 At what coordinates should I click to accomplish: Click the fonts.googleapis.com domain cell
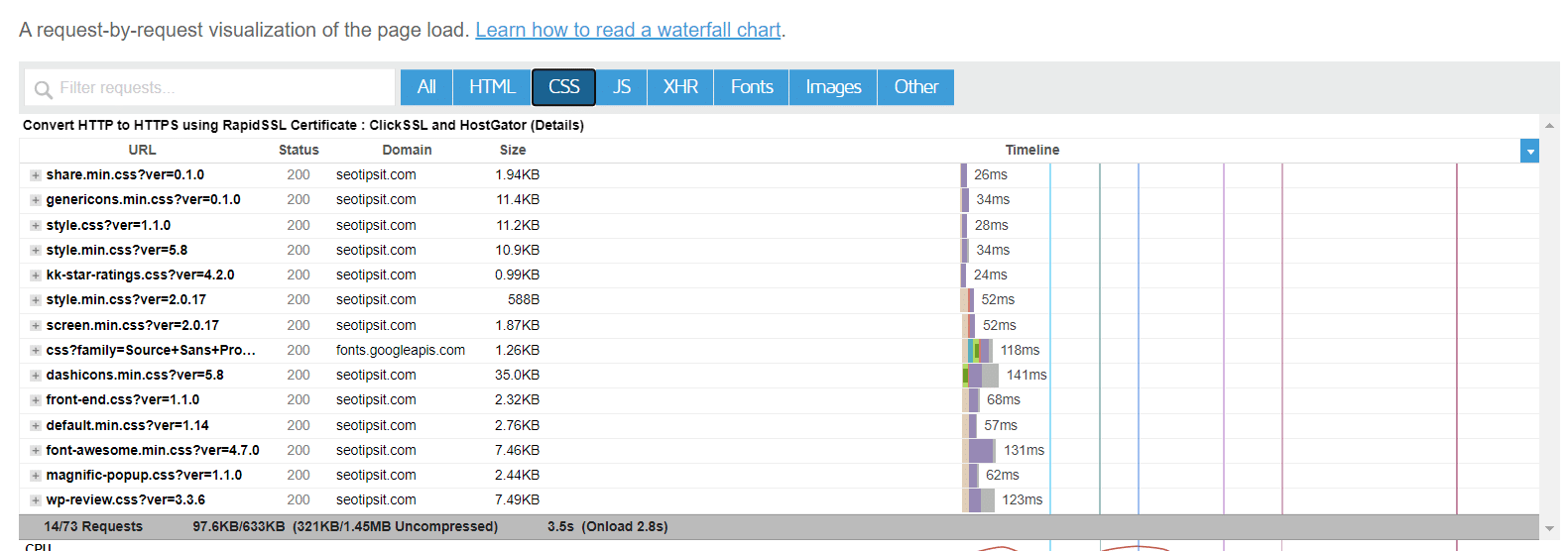(401, 350)
